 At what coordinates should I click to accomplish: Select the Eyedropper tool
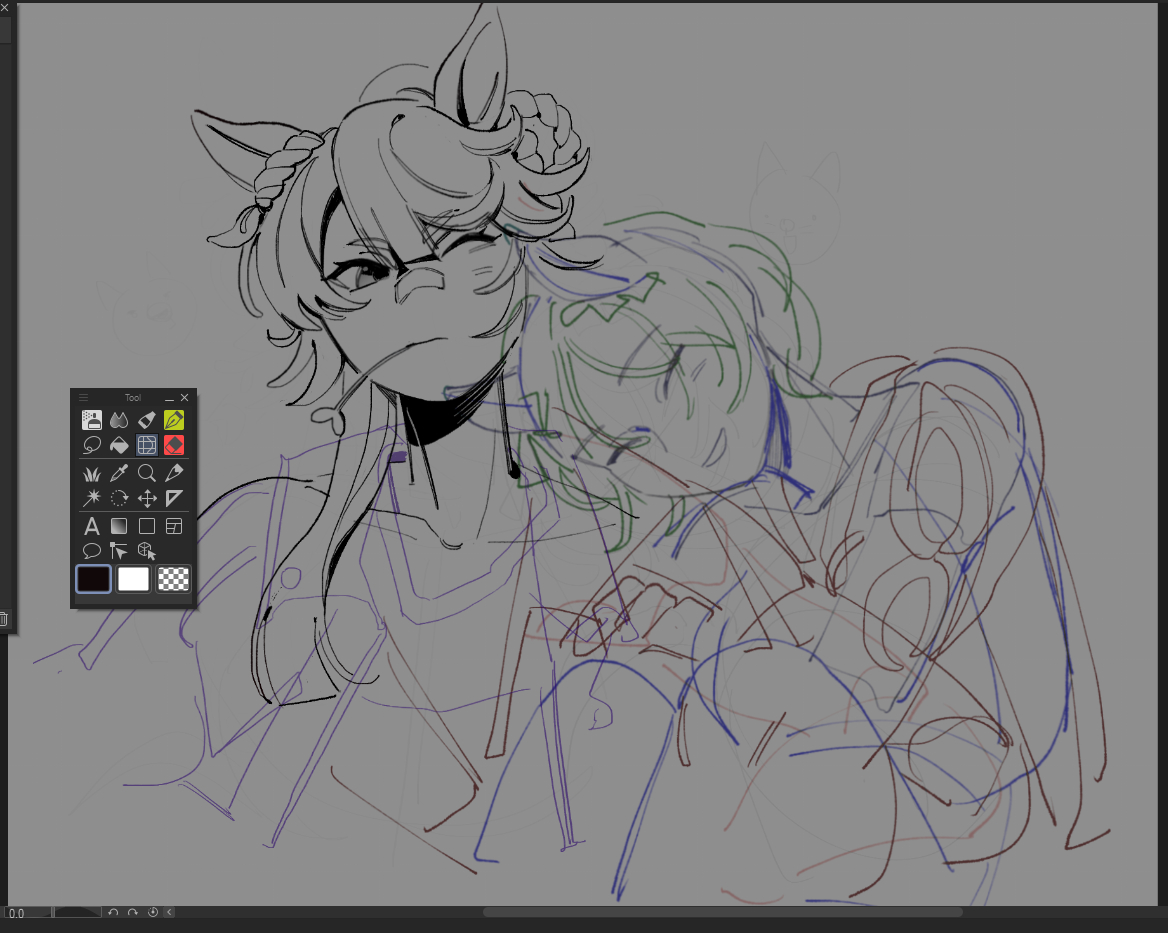(119, 473)
